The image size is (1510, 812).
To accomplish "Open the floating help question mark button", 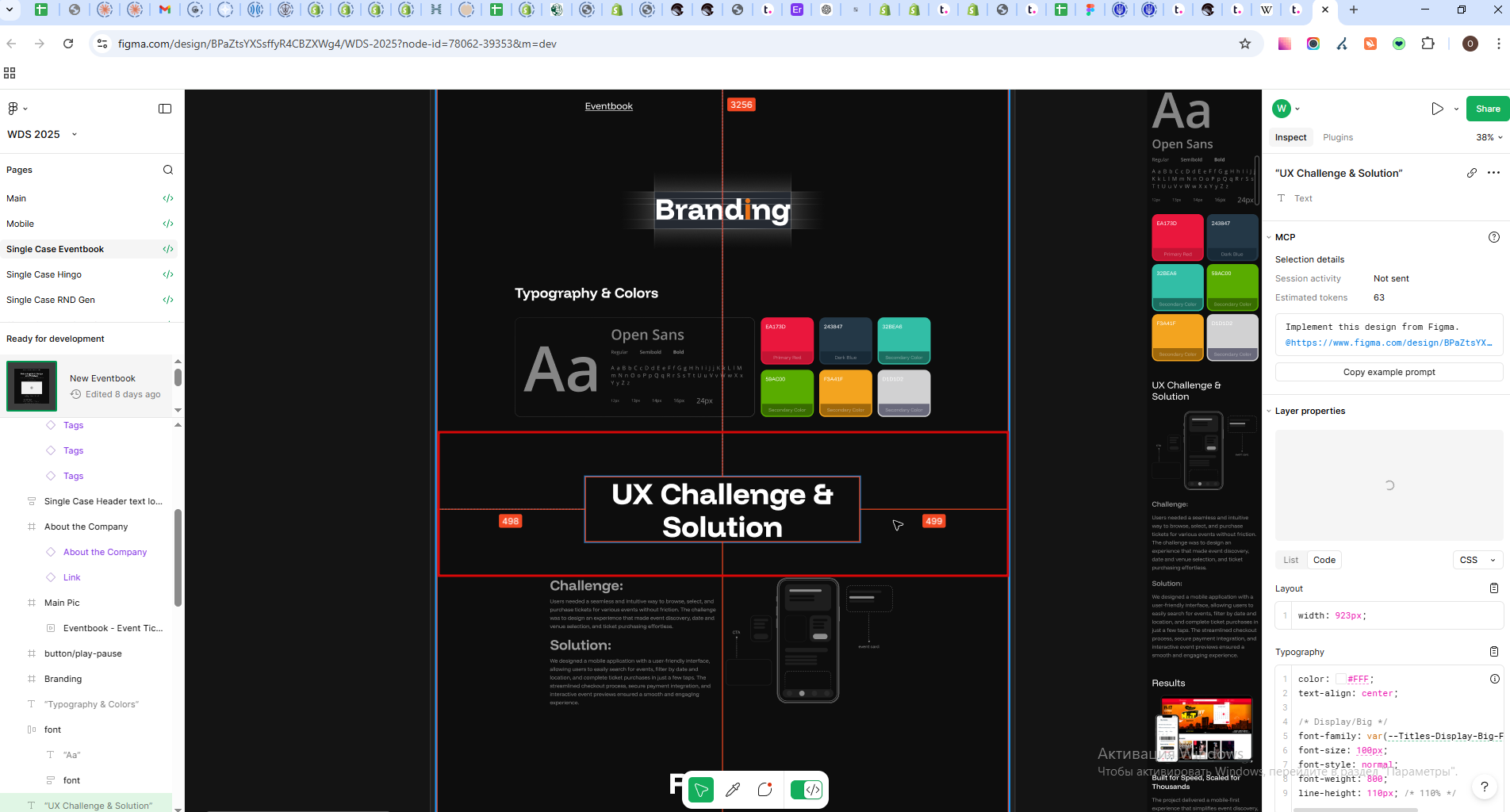I will point(1485,787).
